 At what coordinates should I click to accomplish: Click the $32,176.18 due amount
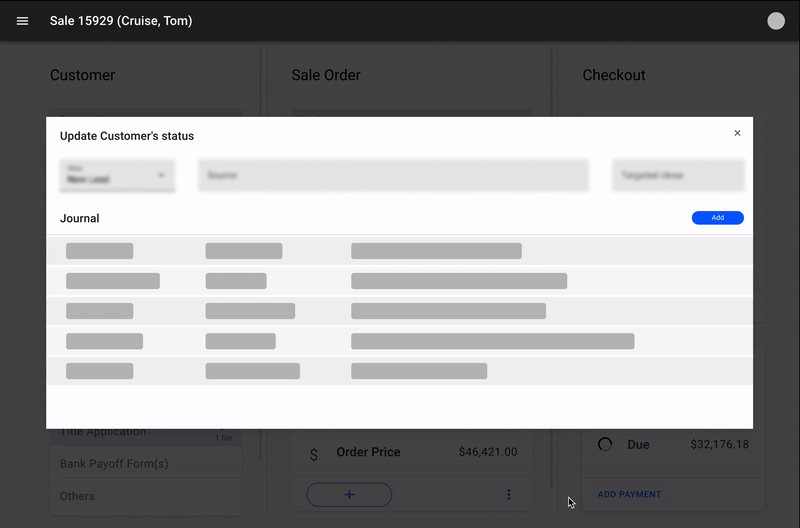point(719,444)
